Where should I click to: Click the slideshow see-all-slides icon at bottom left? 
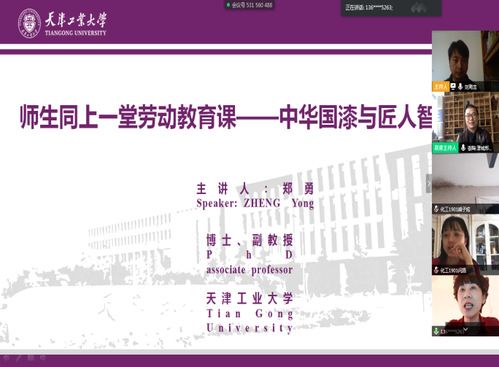(x=31, y=358)
